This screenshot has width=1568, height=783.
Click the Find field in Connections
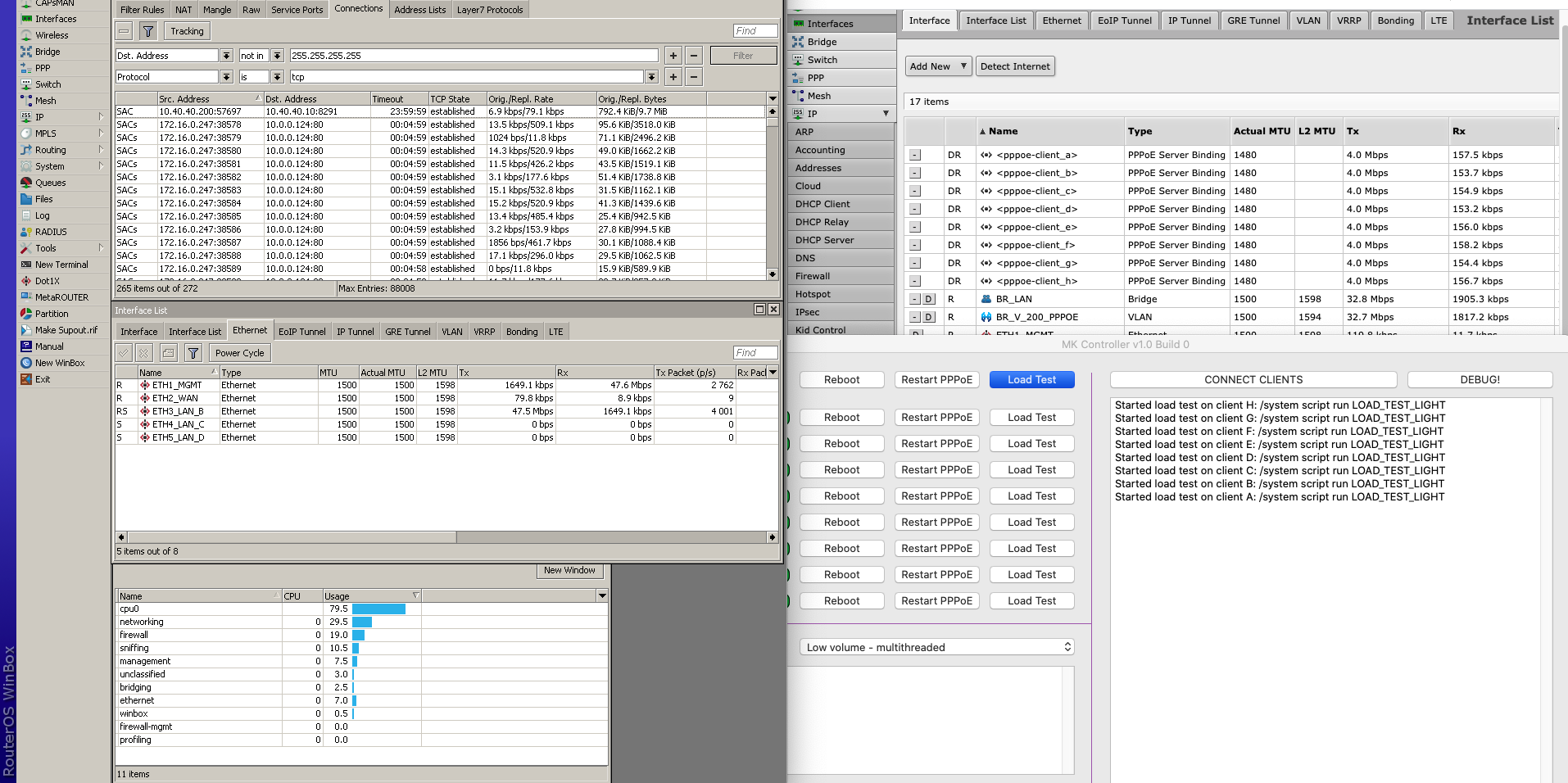755,31
